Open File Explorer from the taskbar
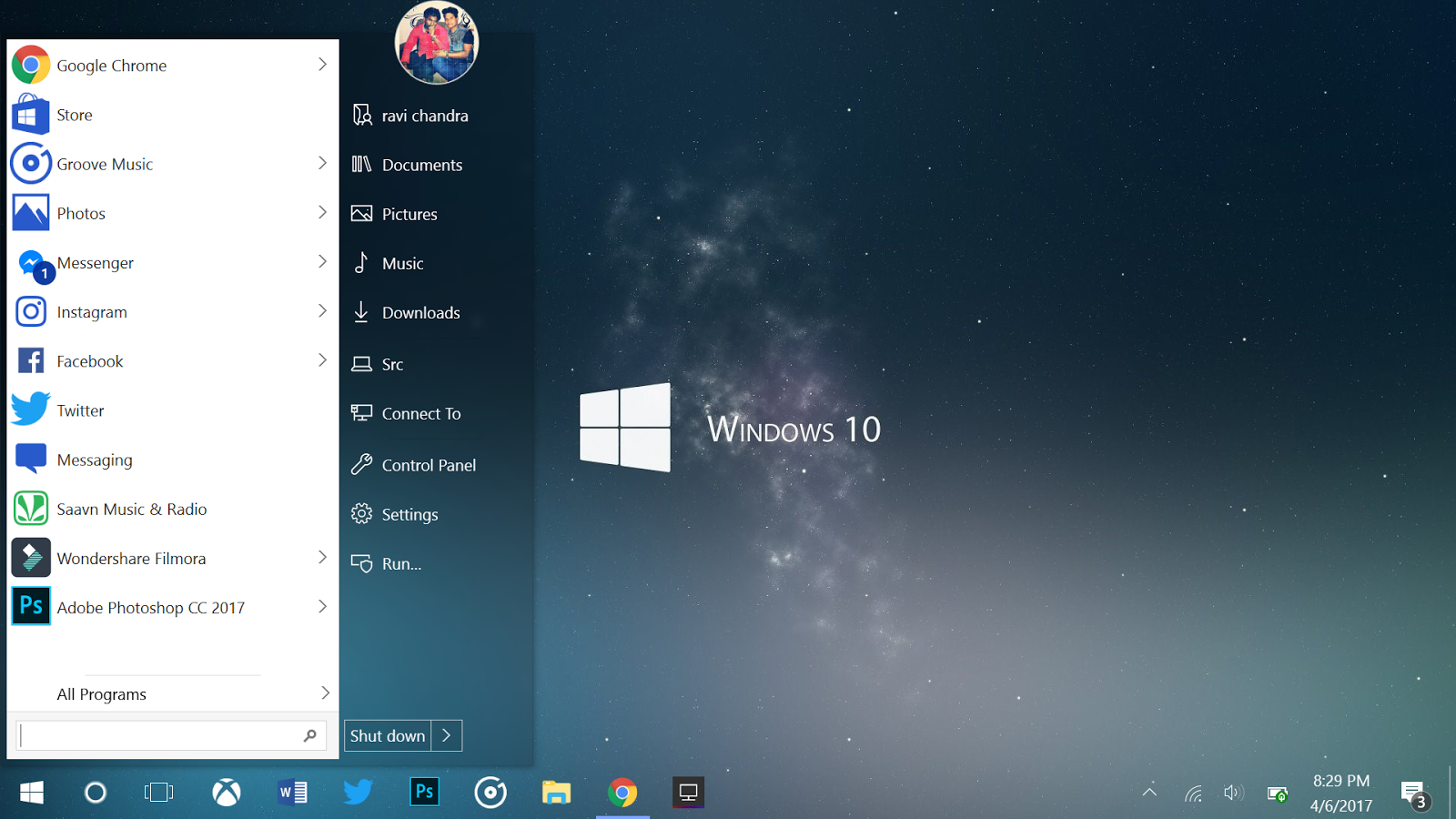The height and width of the screenshot is (819, 1456). (556, 793)
